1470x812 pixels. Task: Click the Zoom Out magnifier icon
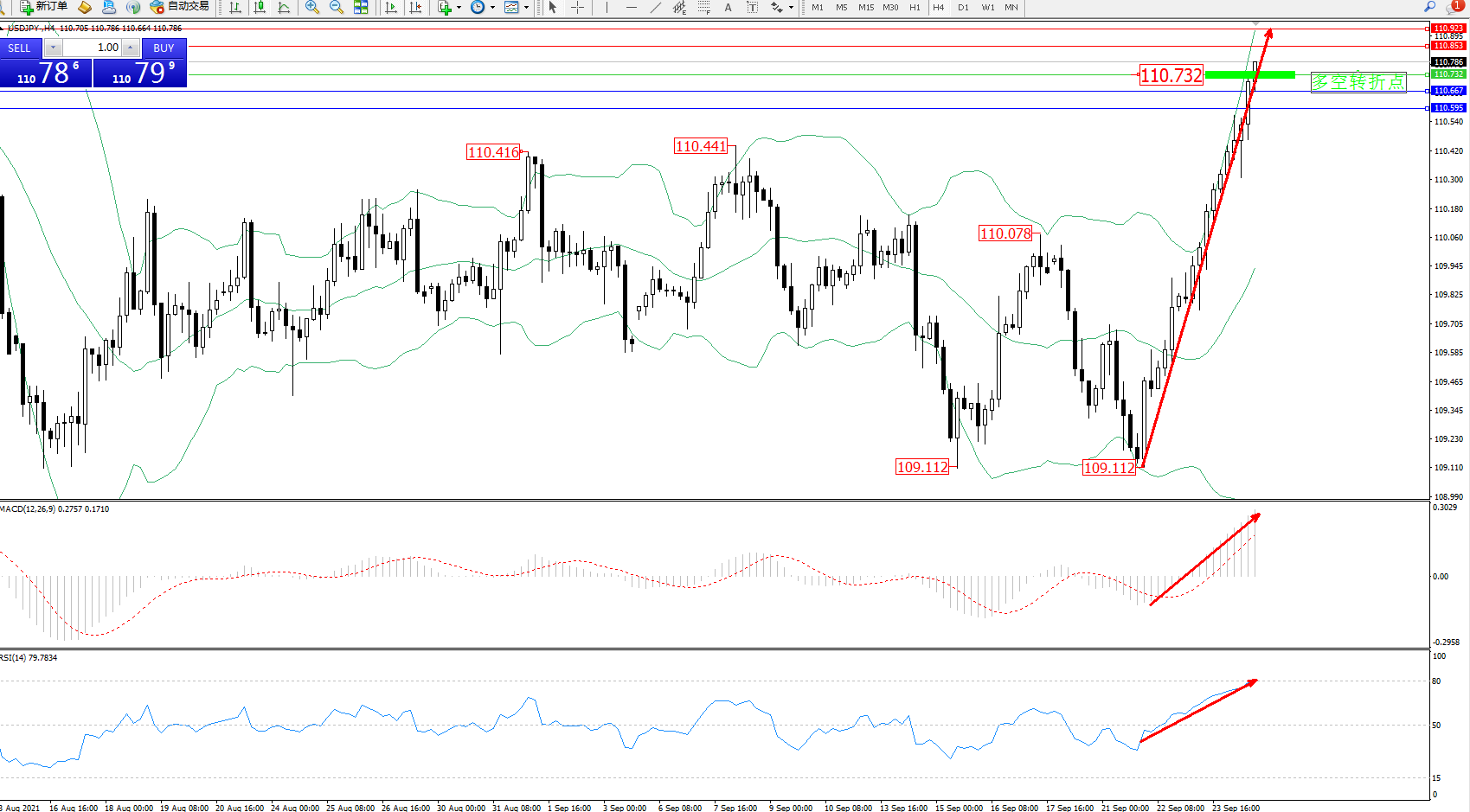[x=337, y=7]
